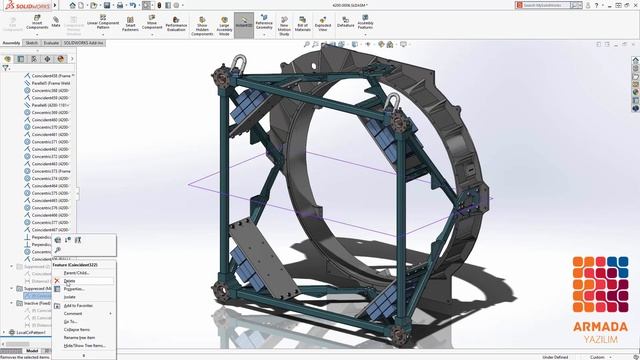The height and width of the screenshot is (360, 640).
Task: Open the Help question mark
Action: 596,5
